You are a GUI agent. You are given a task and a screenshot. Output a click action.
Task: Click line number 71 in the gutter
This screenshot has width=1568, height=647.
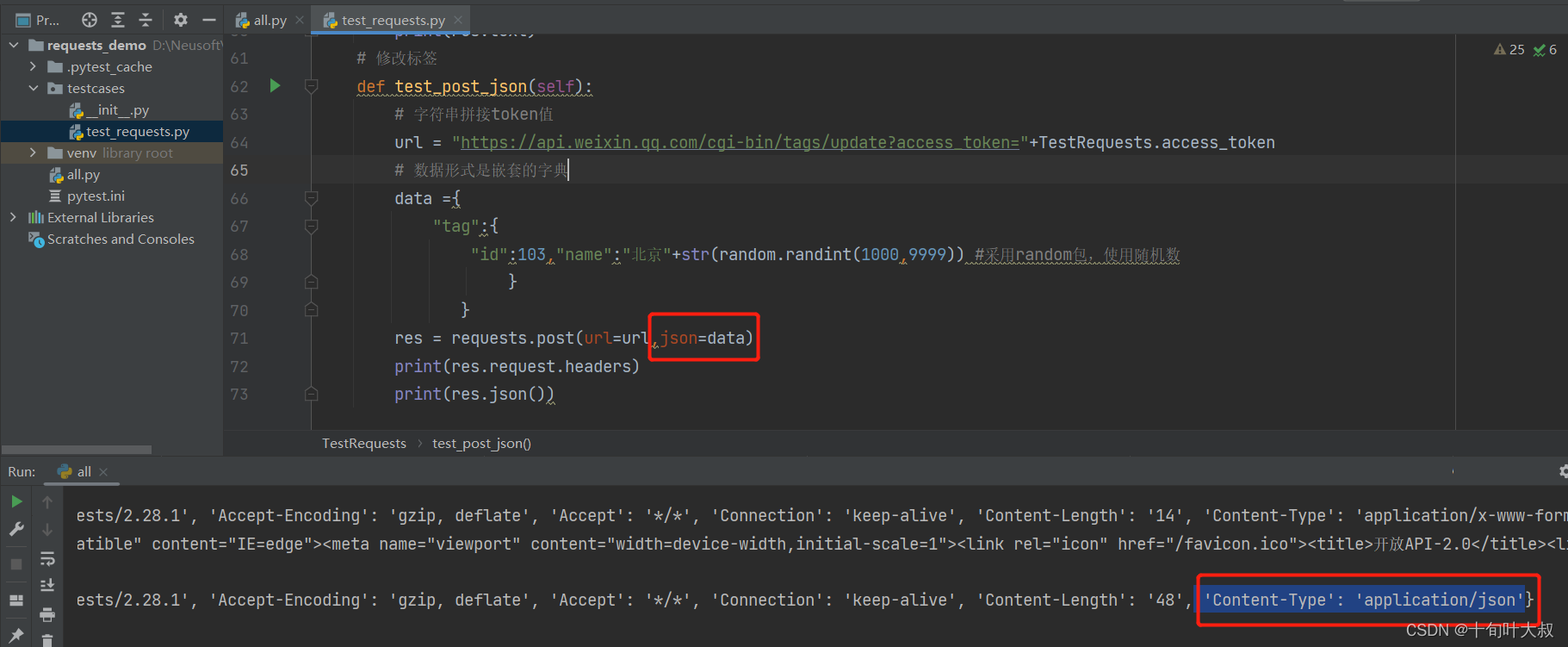239,339
